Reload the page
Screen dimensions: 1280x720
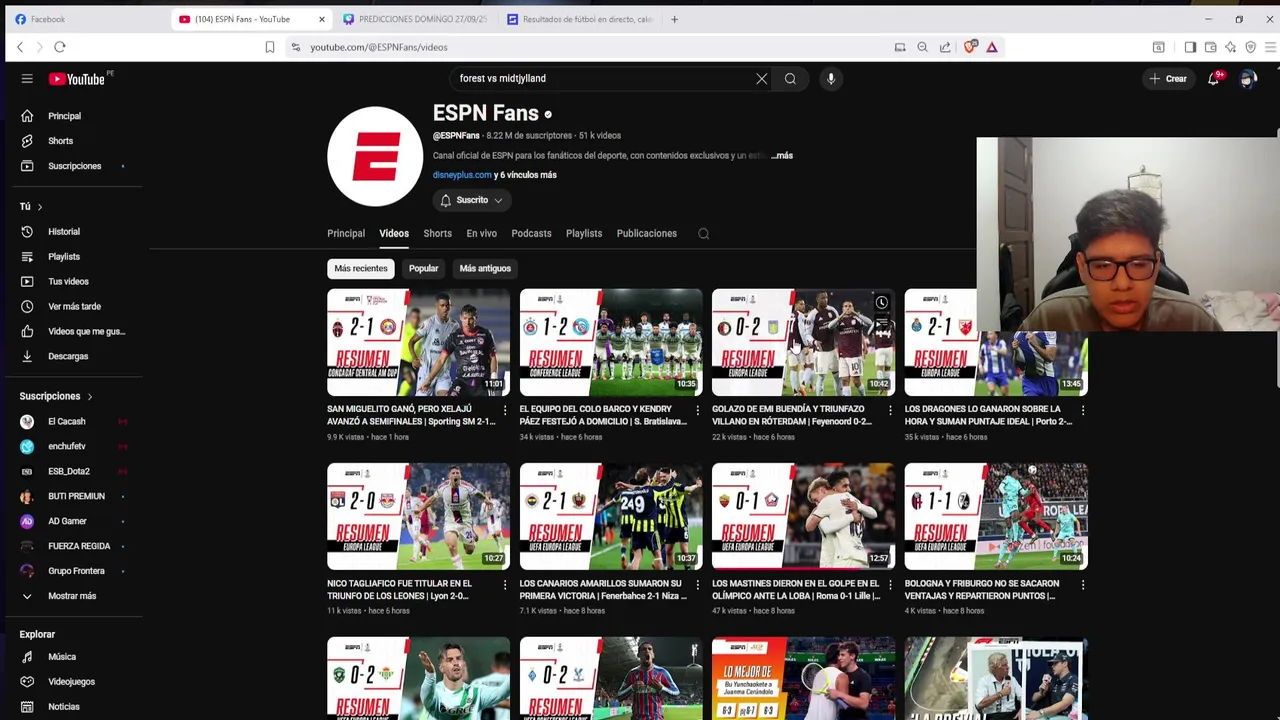(60, 47)
